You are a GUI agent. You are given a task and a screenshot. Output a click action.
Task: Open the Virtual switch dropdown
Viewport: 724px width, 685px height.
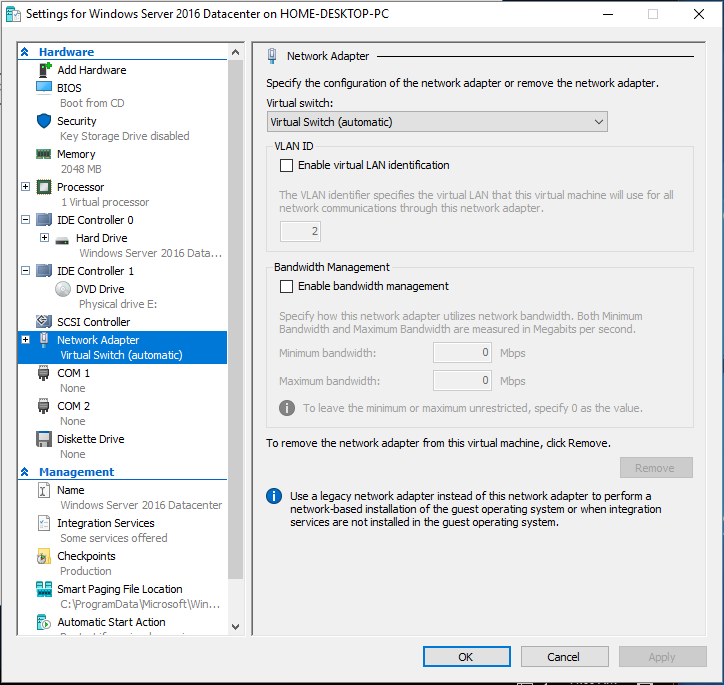coord(437,122)
